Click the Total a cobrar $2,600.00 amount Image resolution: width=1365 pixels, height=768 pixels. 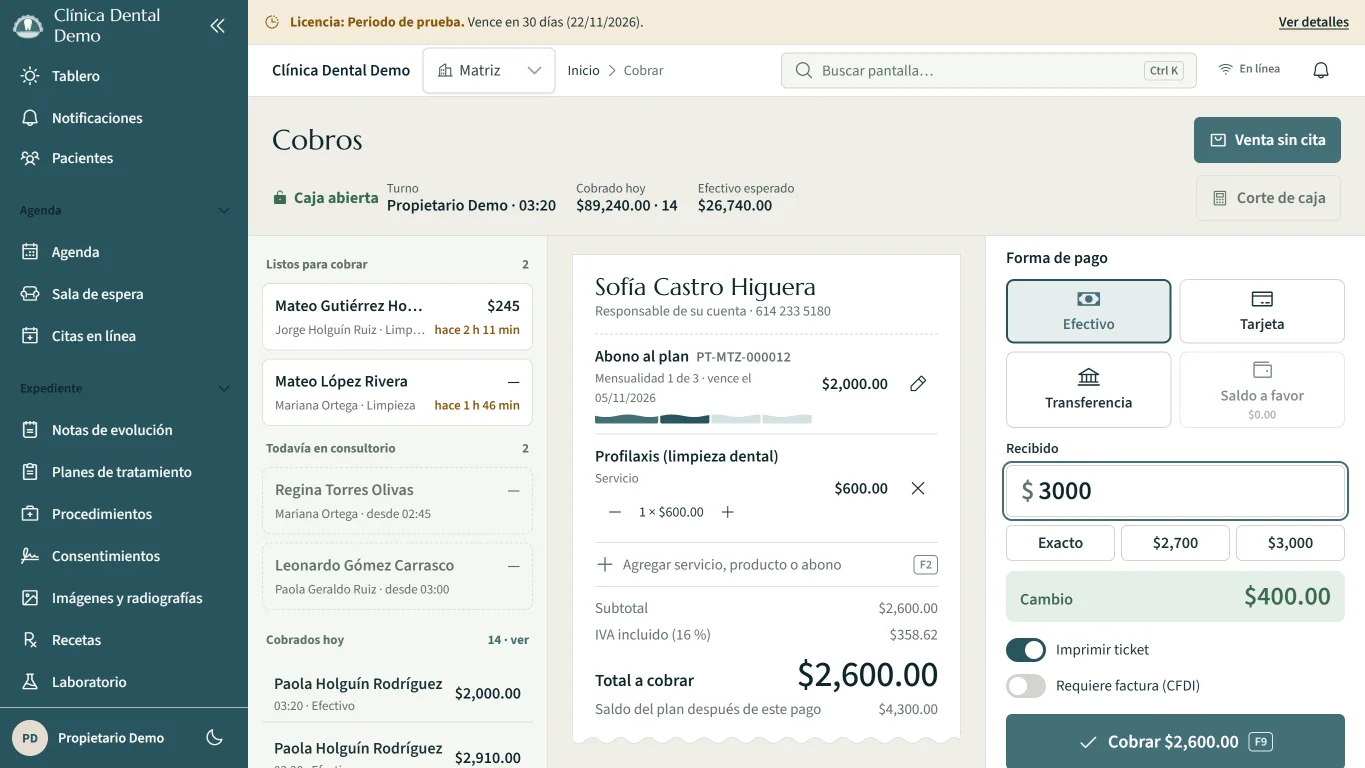click(868, 675)
